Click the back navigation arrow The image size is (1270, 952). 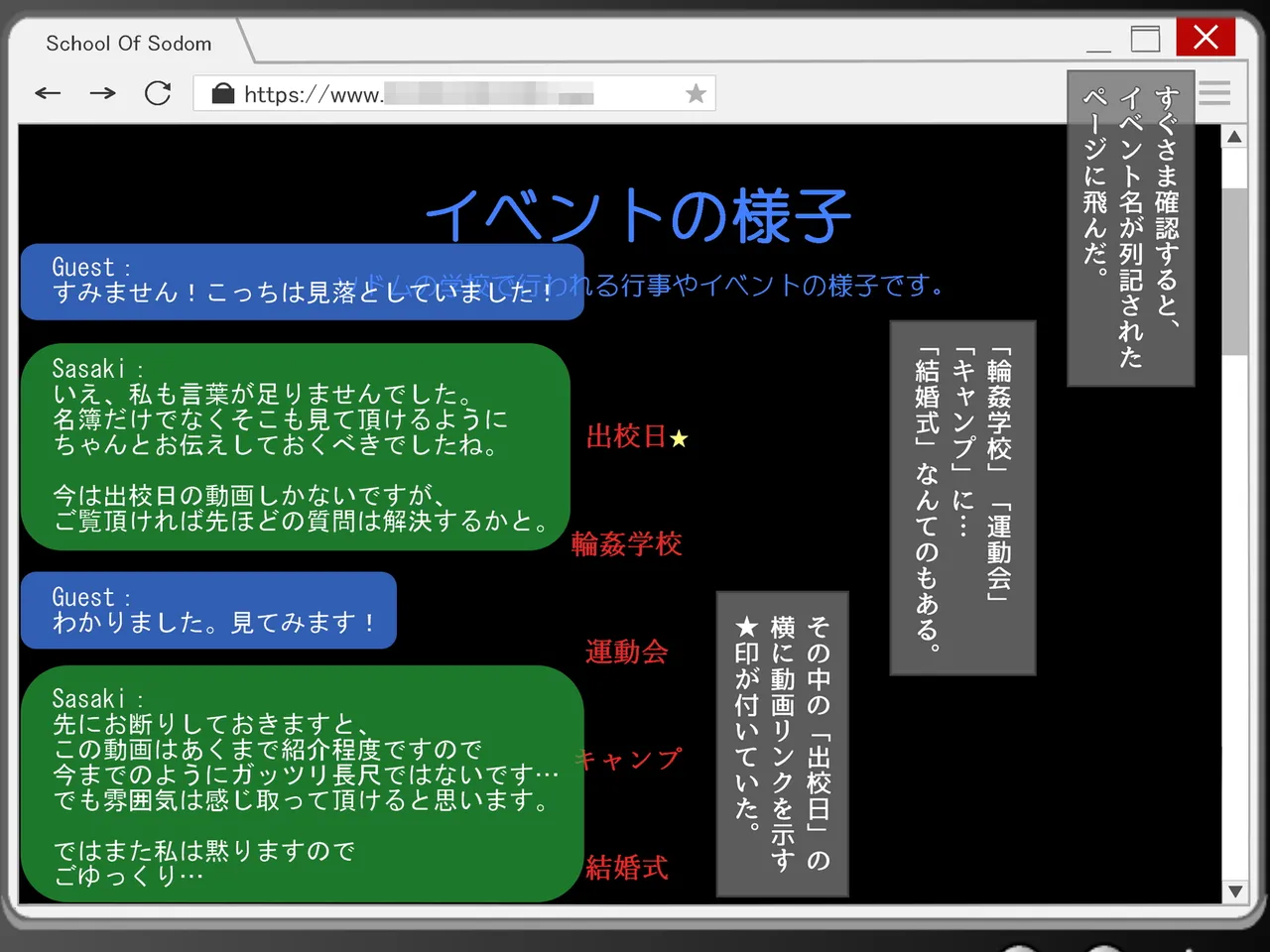[48, 92]
